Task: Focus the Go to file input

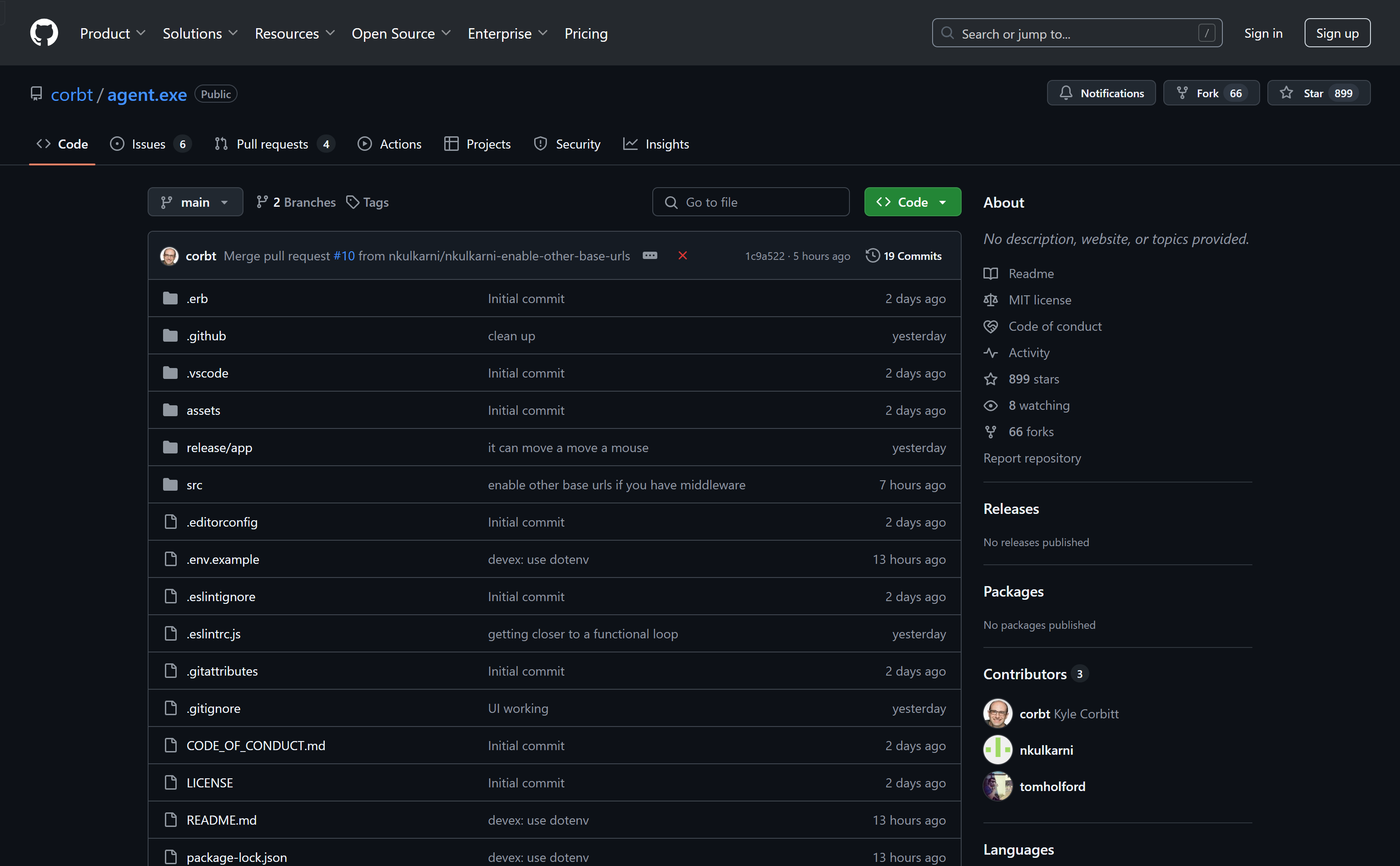Action: (751, 202)
